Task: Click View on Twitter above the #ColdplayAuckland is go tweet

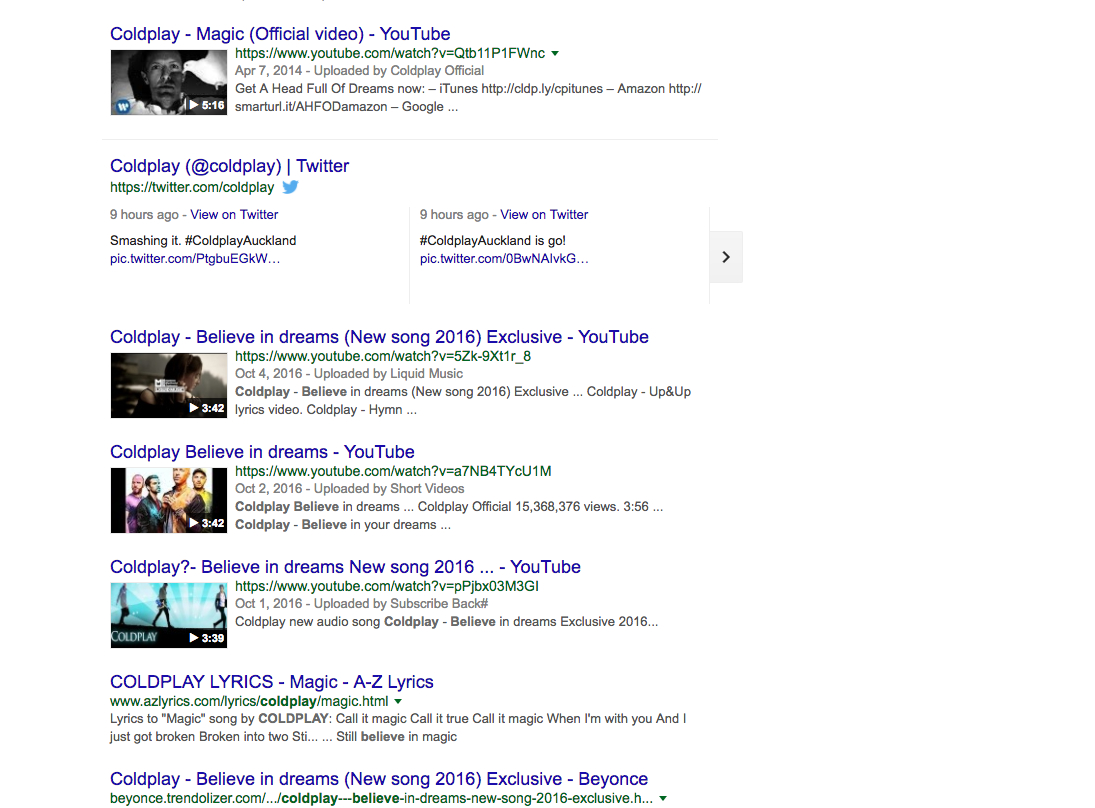Action: pos(544,214)
